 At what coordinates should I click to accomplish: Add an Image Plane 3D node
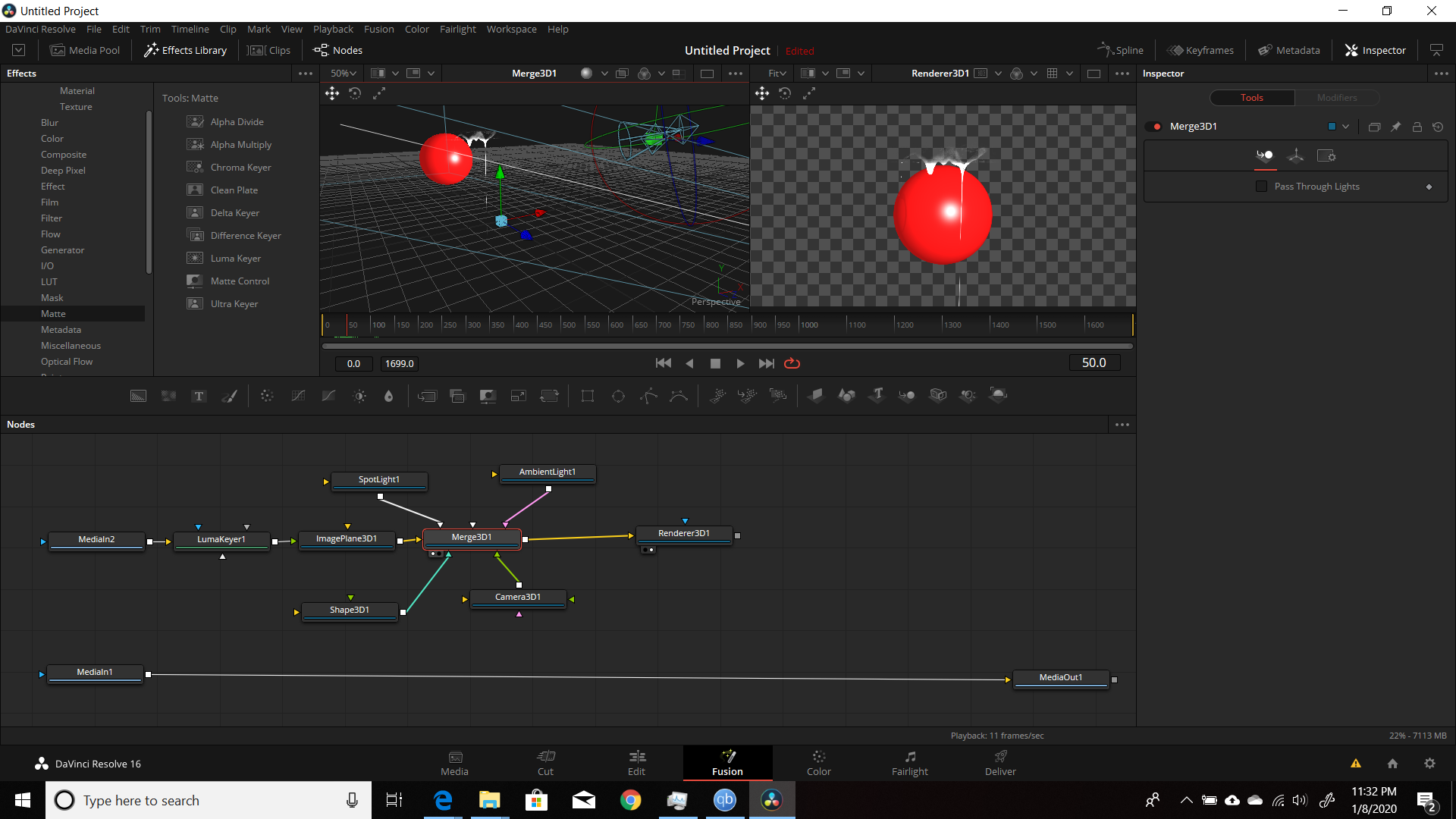click(x=816, y=395)
